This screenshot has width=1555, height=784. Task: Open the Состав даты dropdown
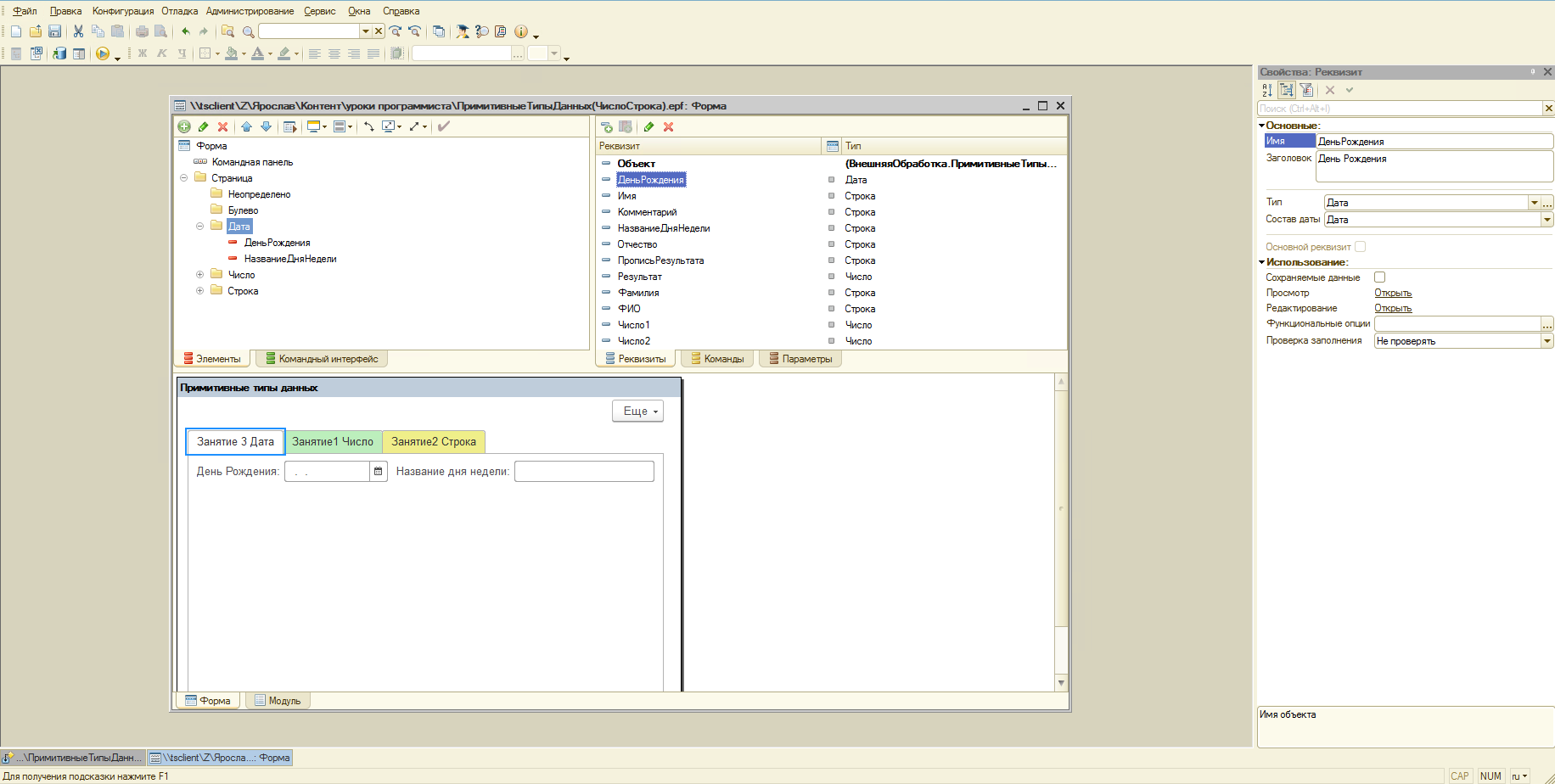click(x=1547, y=220)
